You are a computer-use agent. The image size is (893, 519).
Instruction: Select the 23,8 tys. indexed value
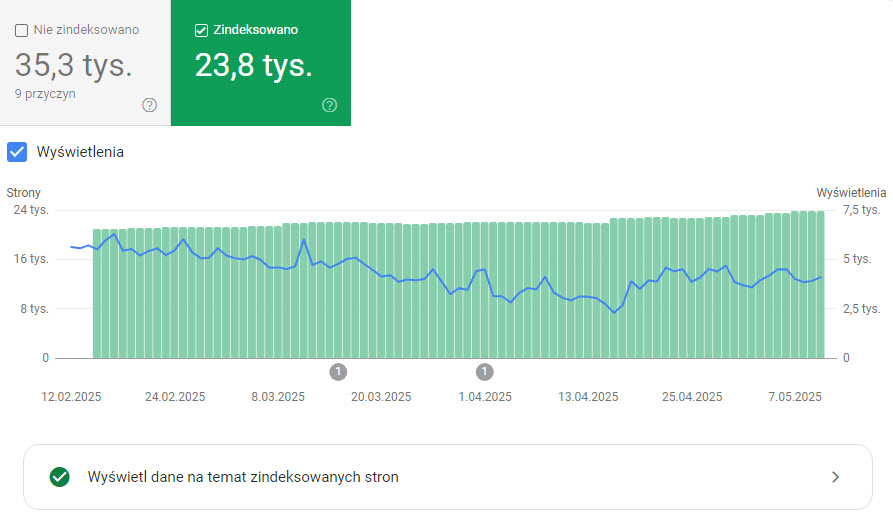click(253, 66)
